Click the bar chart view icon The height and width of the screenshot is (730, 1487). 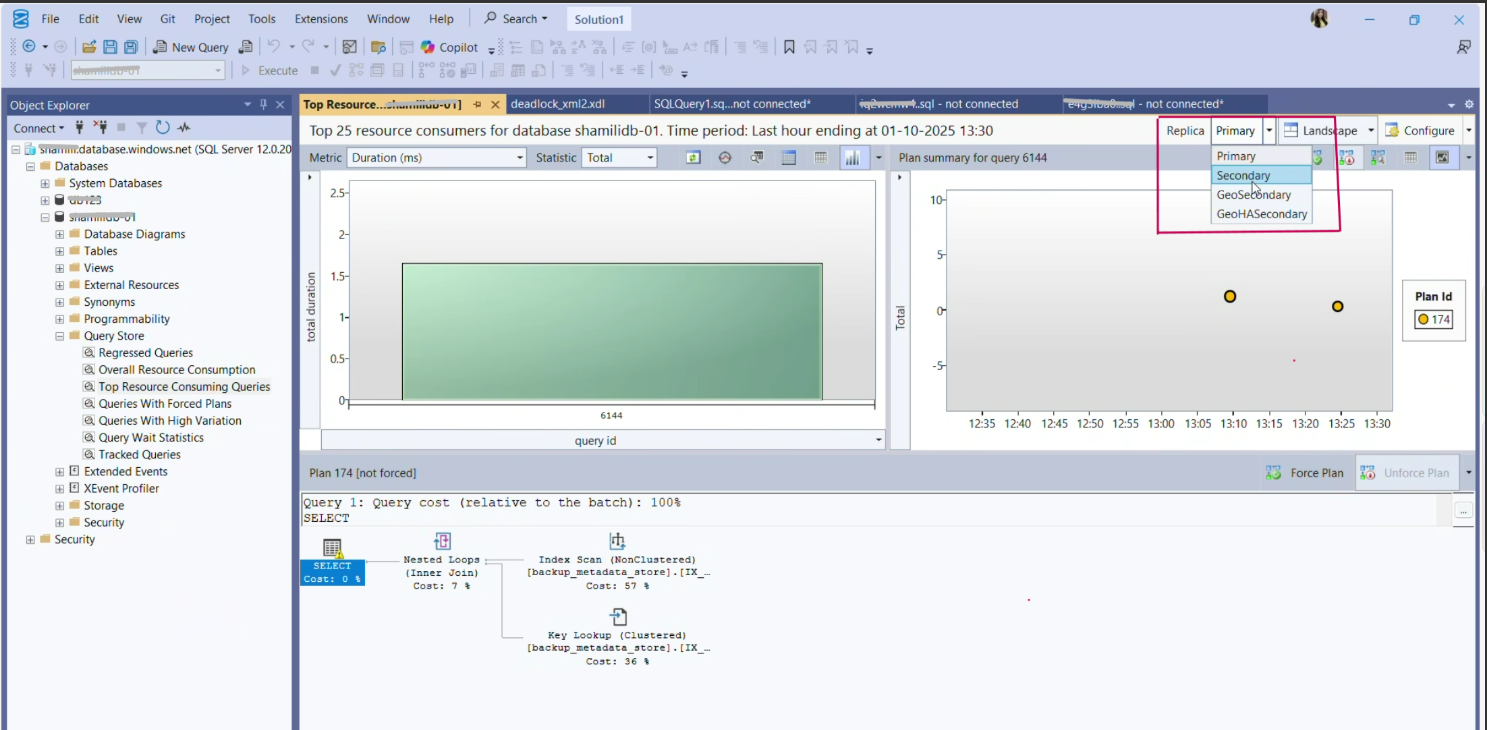853,158
